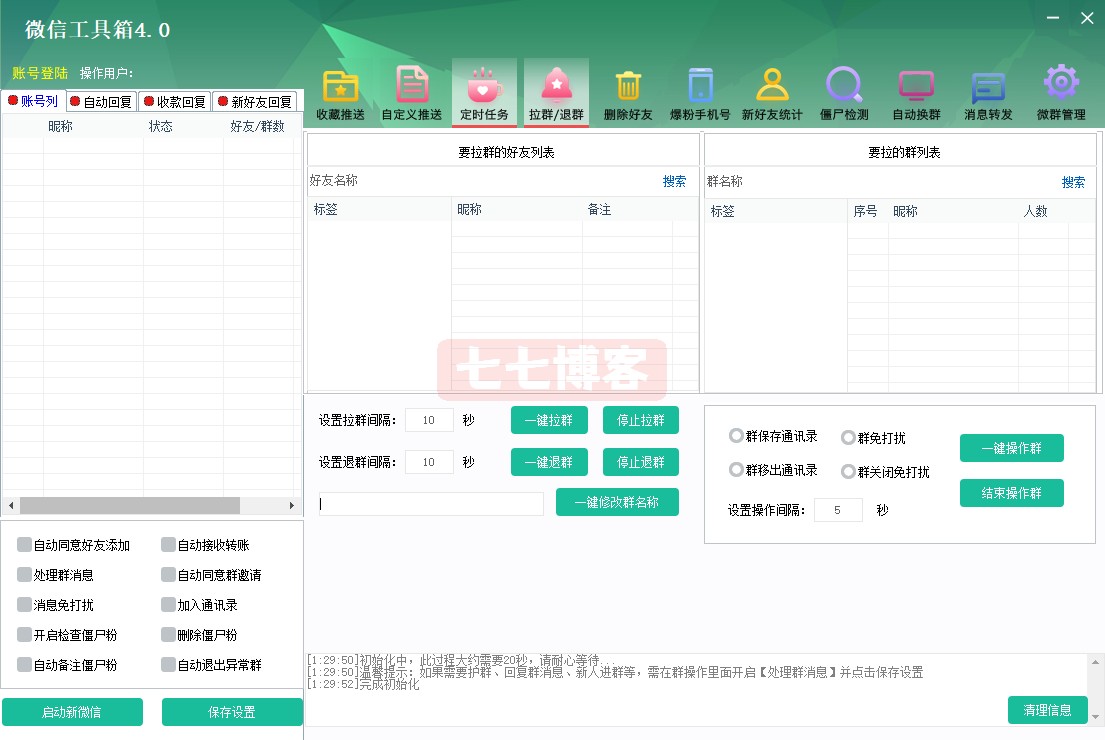Click the 一键退群 button

tap(549, 462)
